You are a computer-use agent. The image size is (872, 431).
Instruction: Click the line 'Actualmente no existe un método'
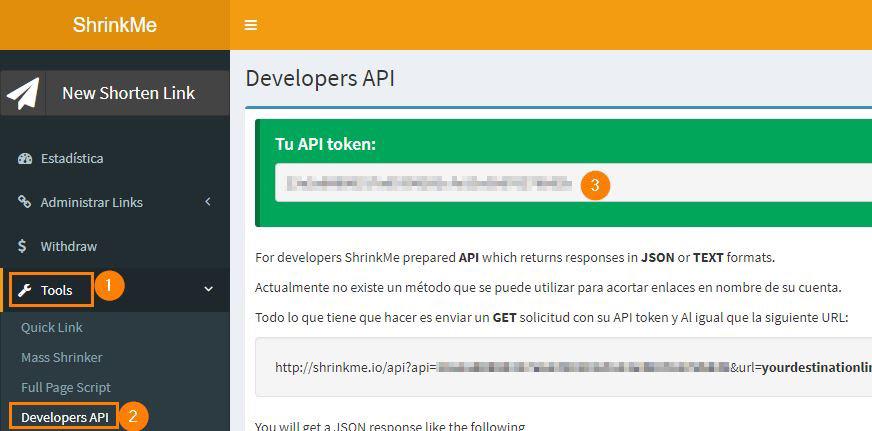point(548,288)
